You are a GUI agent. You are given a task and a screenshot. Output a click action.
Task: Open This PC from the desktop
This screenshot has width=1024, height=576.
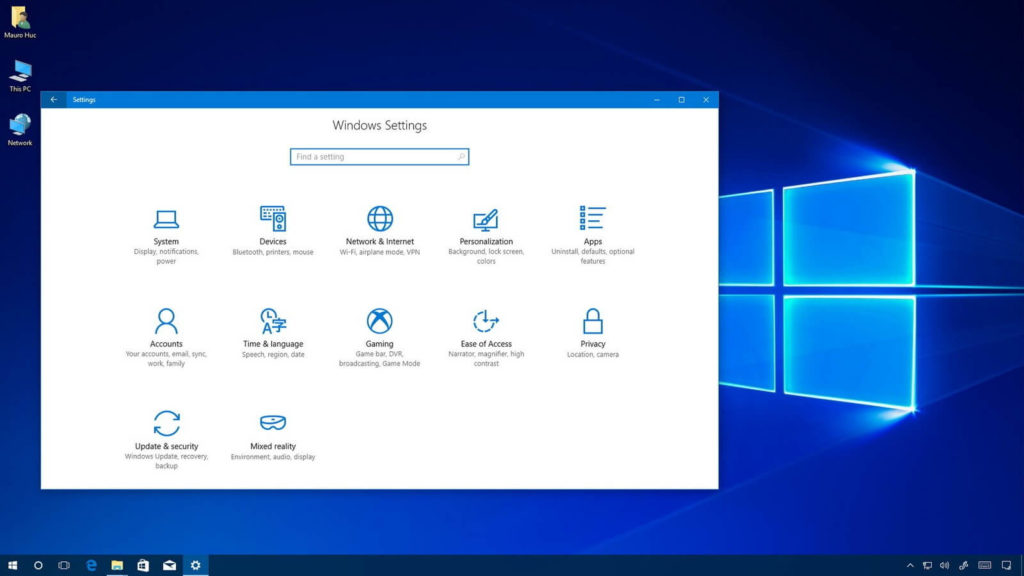20,78
